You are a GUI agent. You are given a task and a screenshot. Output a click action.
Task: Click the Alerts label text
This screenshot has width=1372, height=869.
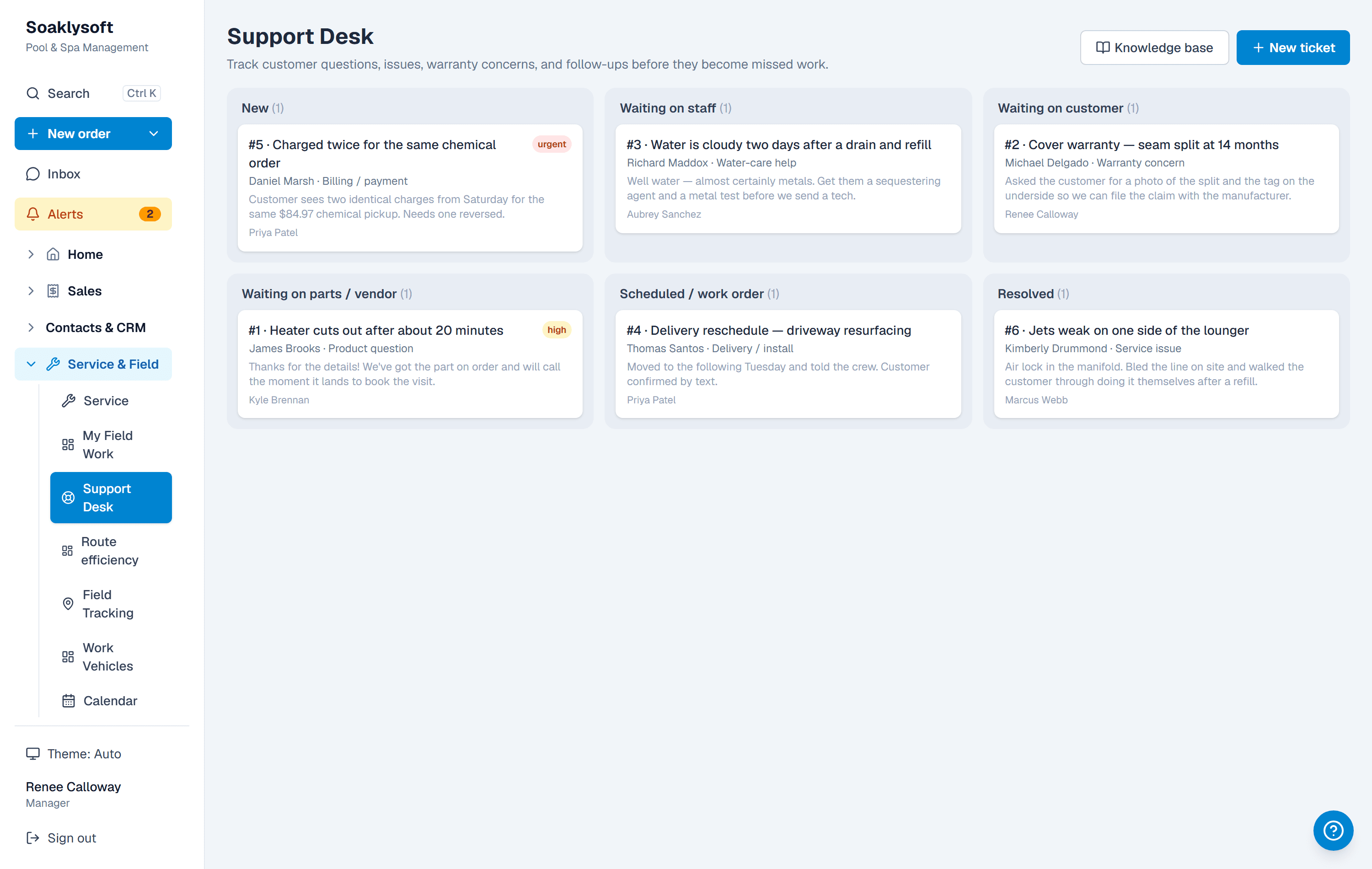tap(65, 214)
